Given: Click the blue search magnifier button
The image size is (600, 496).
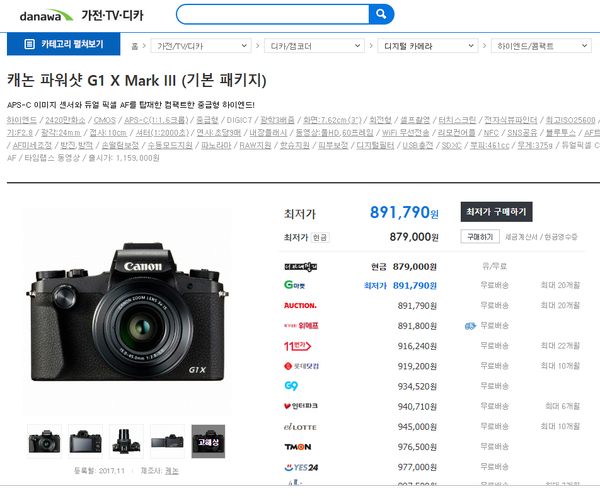Looking at the screenshot, I should 381,14.
